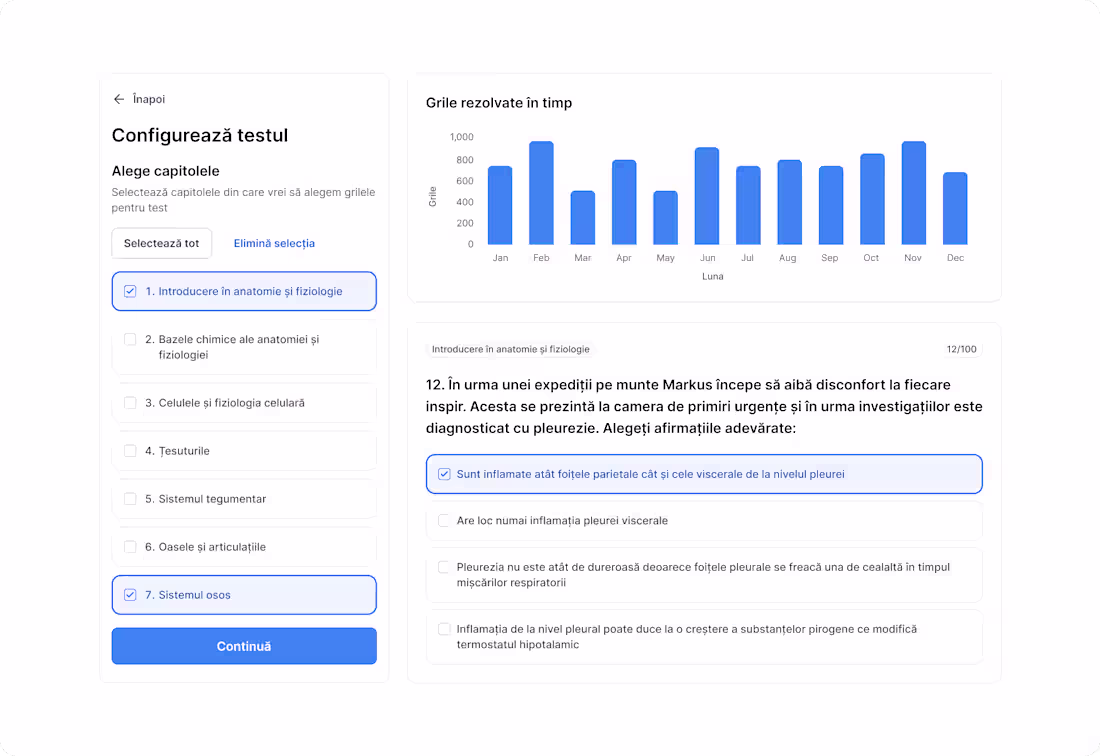Screen dimensions: 1100x756
Task: Check Bazele chimice ale anatomiei chapter
Action: 130,340
